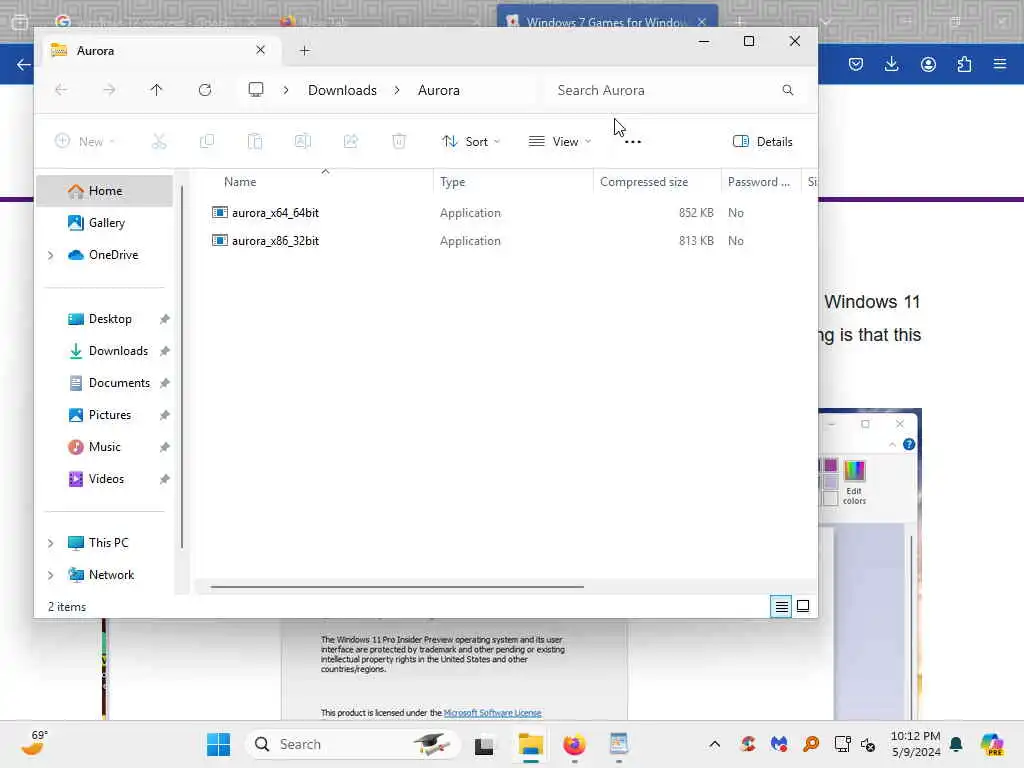Open the View dropdown menu
1024x768 pixels.
[x=560, y=142]
